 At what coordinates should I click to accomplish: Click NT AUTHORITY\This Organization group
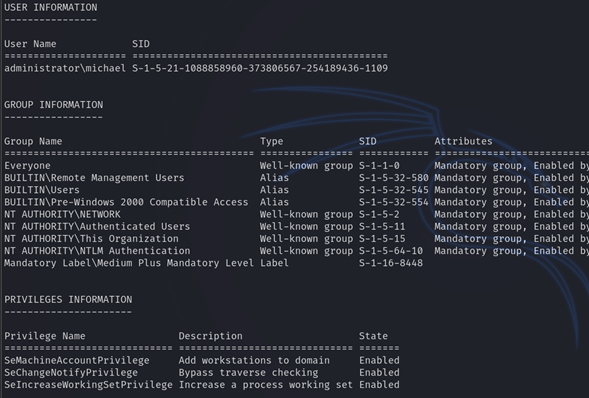point(91,238)
